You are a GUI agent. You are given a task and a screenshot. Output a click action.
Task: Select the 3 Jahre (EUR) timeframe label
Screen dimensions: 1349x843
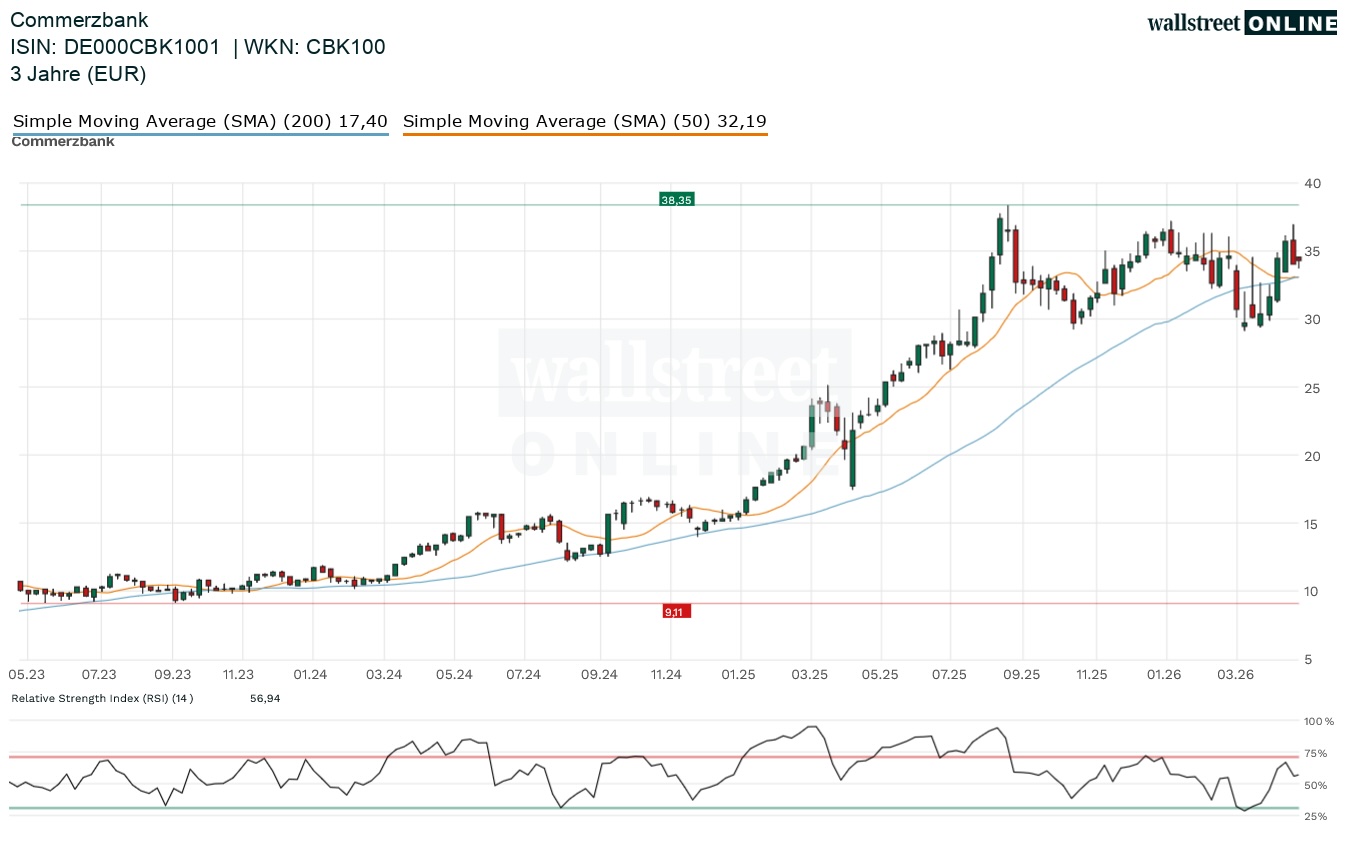coord(78,74)
